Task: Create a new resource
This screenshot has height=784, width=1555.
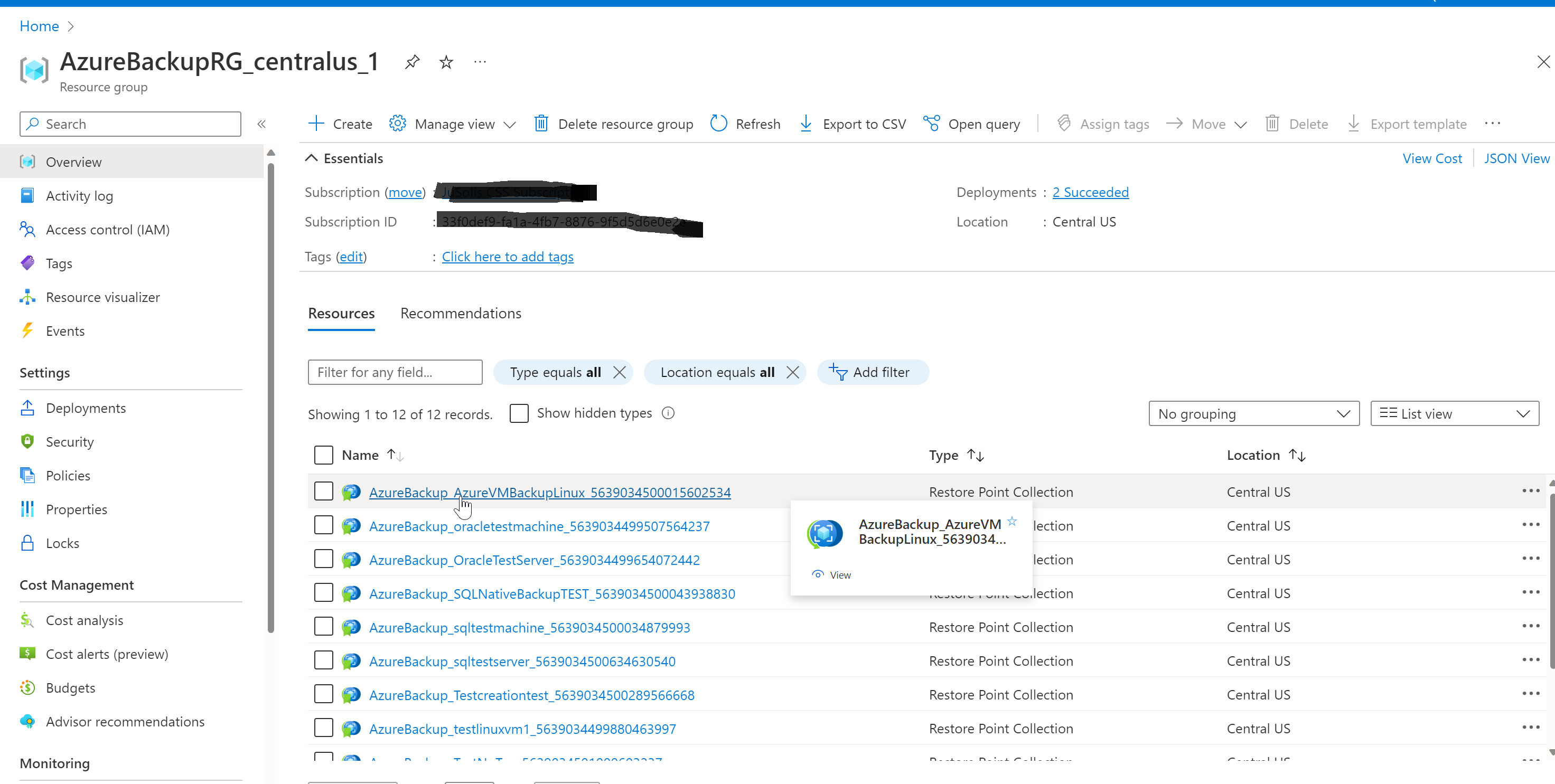Action: click(x=340, y=124)
